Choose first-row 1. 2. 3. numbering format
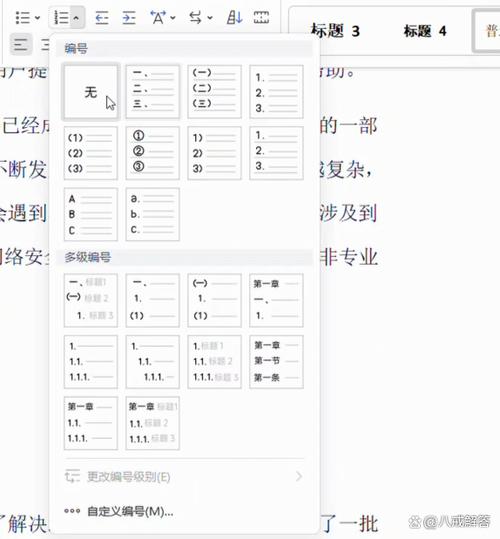 (x=276, y=92)
